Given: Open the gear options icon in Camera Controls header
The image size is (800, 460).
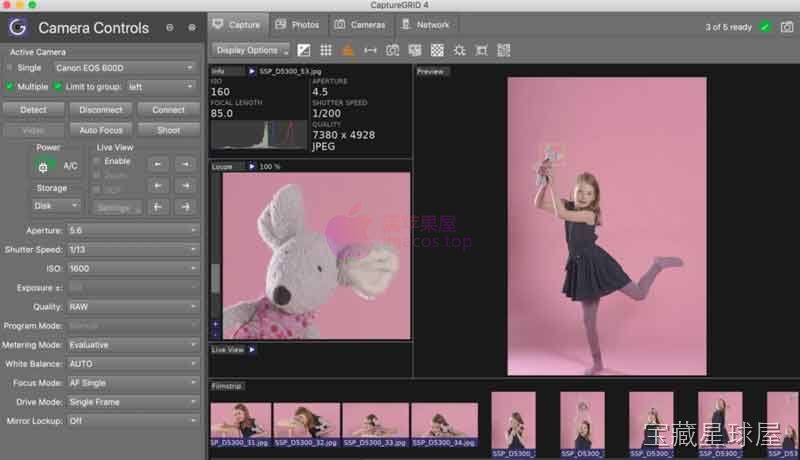Looking at the screenshot, I should coord(192,28).
